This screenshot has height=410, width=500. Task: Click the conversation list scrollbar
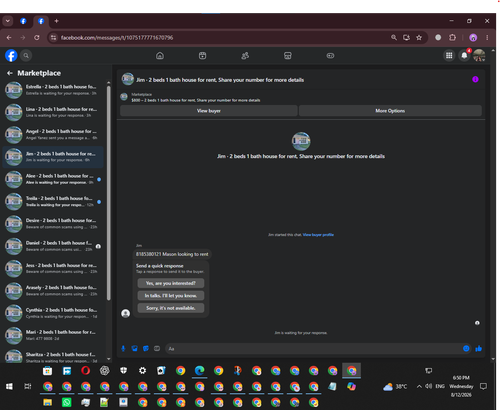109,193
